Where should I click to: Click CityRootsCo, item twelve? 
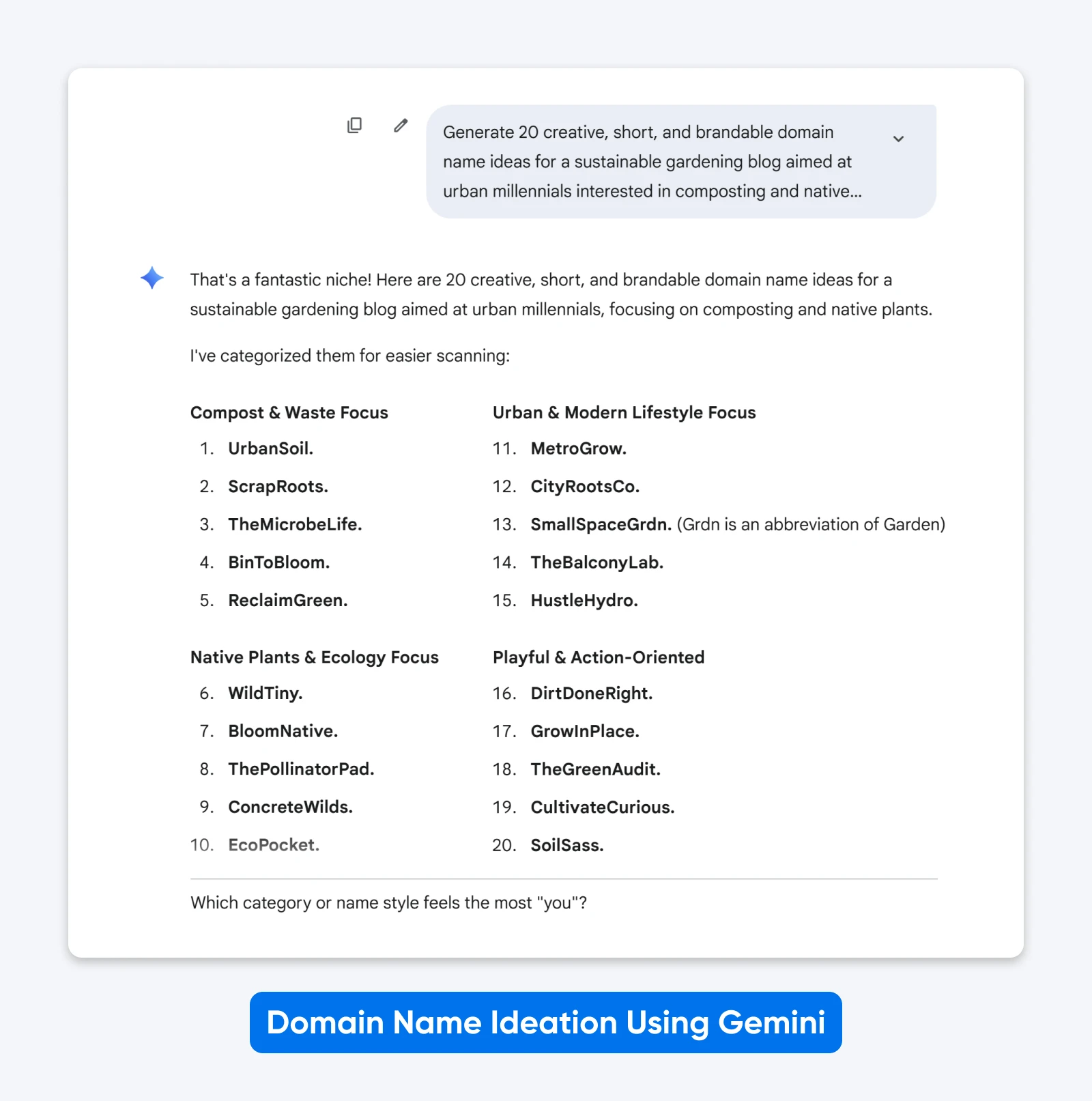click(584, 486)
